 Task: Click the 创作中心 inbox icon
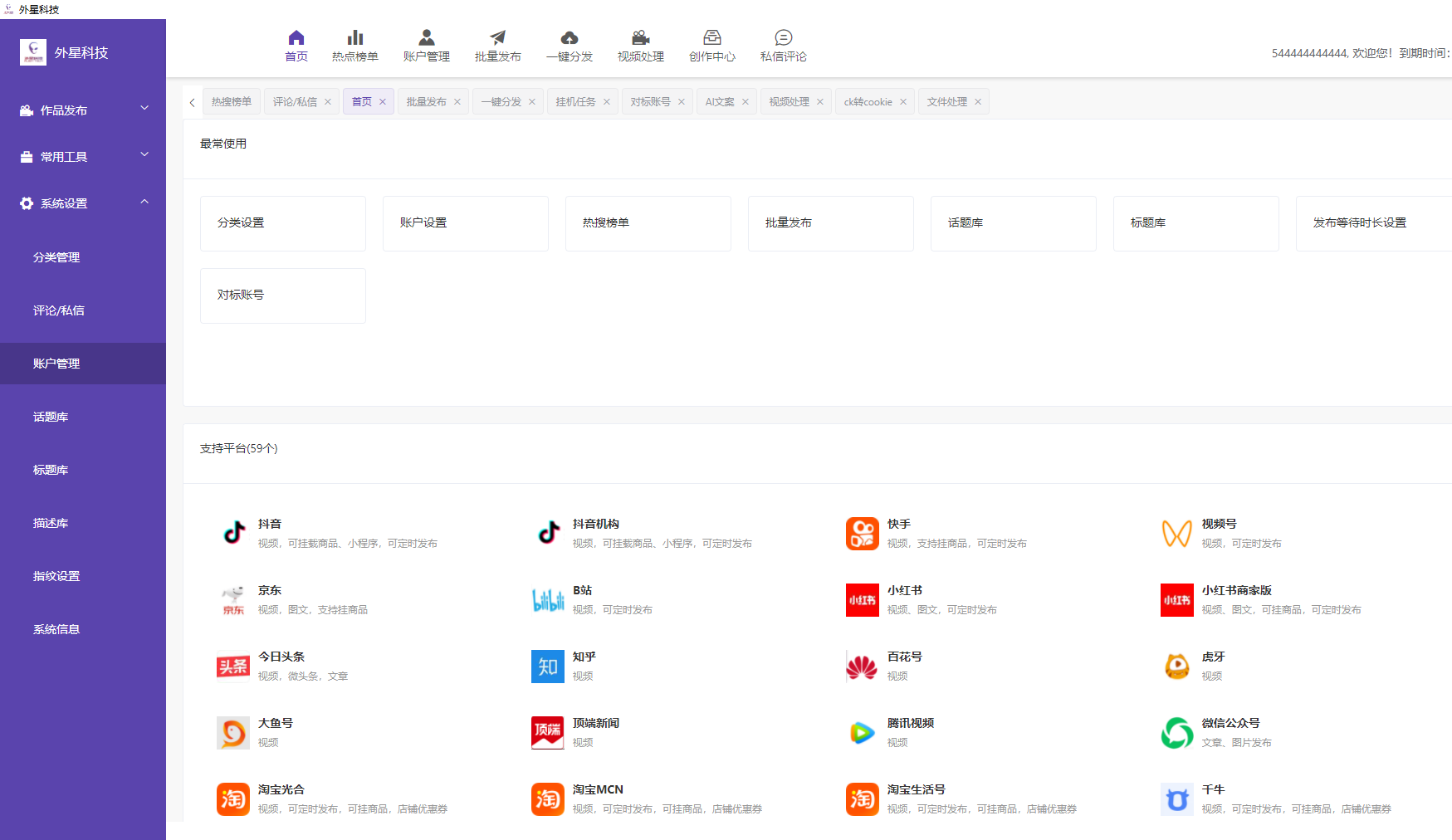coord(711,37)
